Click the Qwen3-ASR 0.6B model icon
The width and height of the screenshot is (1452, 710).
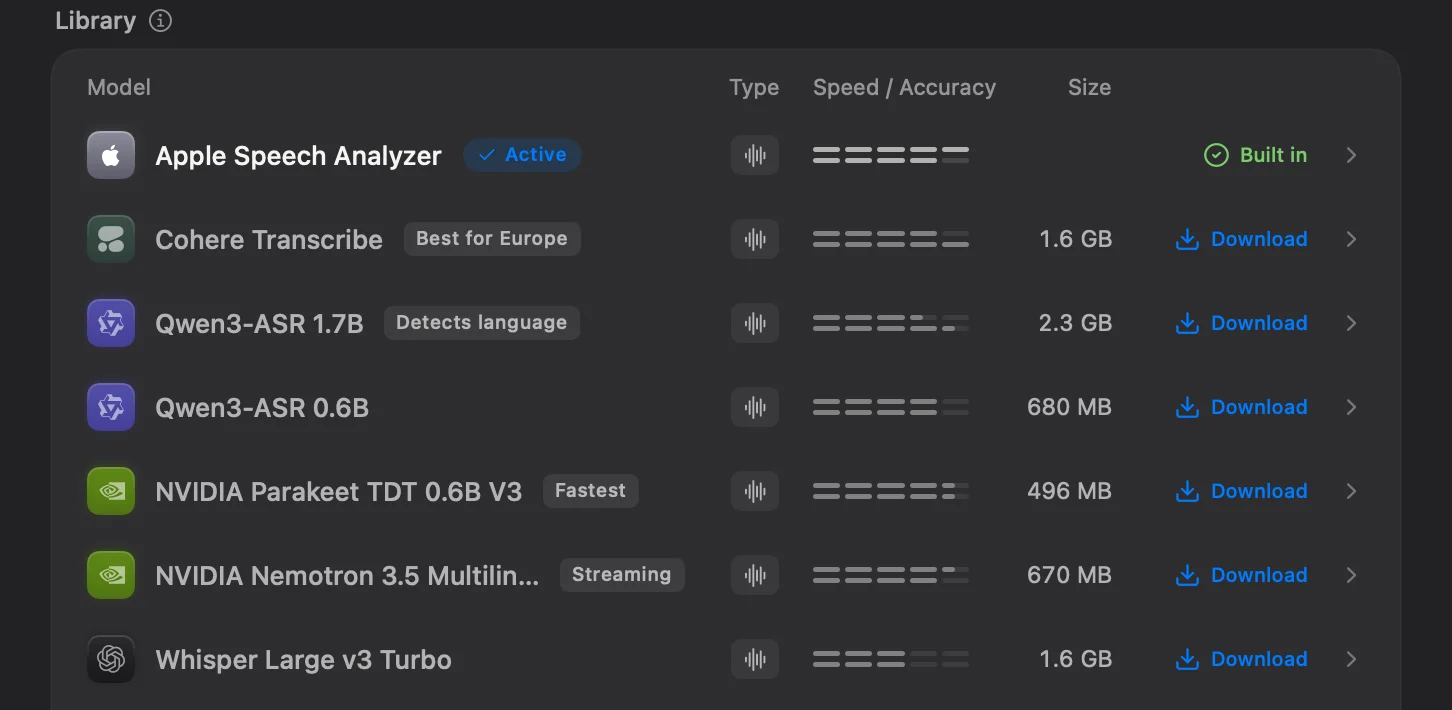pos(111,407)
